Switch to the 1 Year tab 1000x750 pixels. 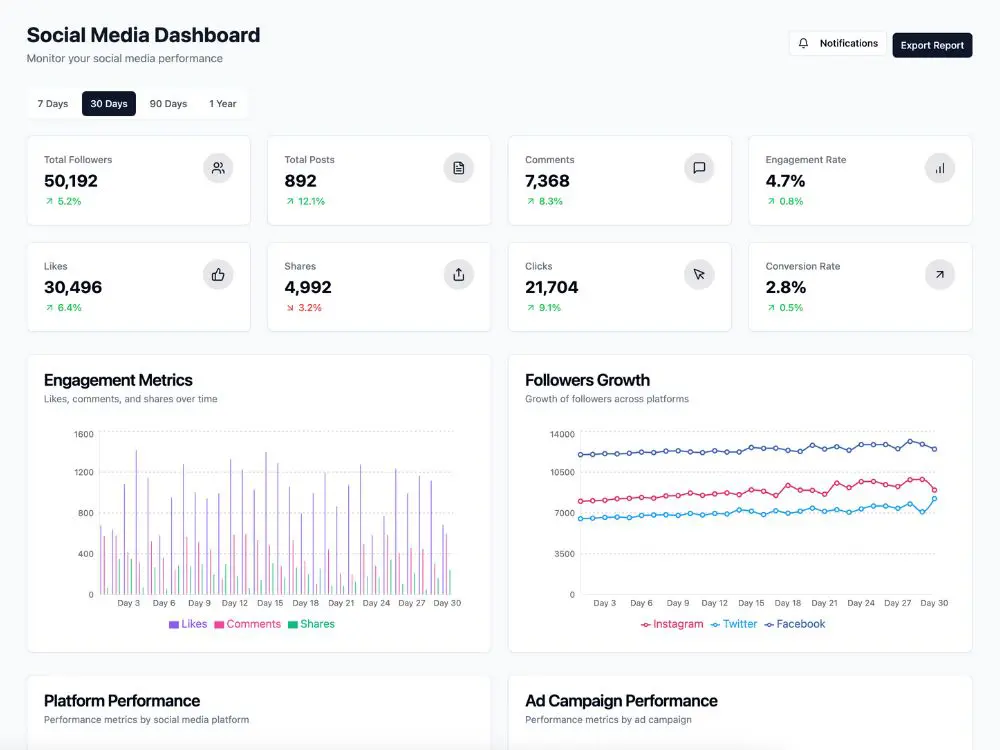(223, 104)
